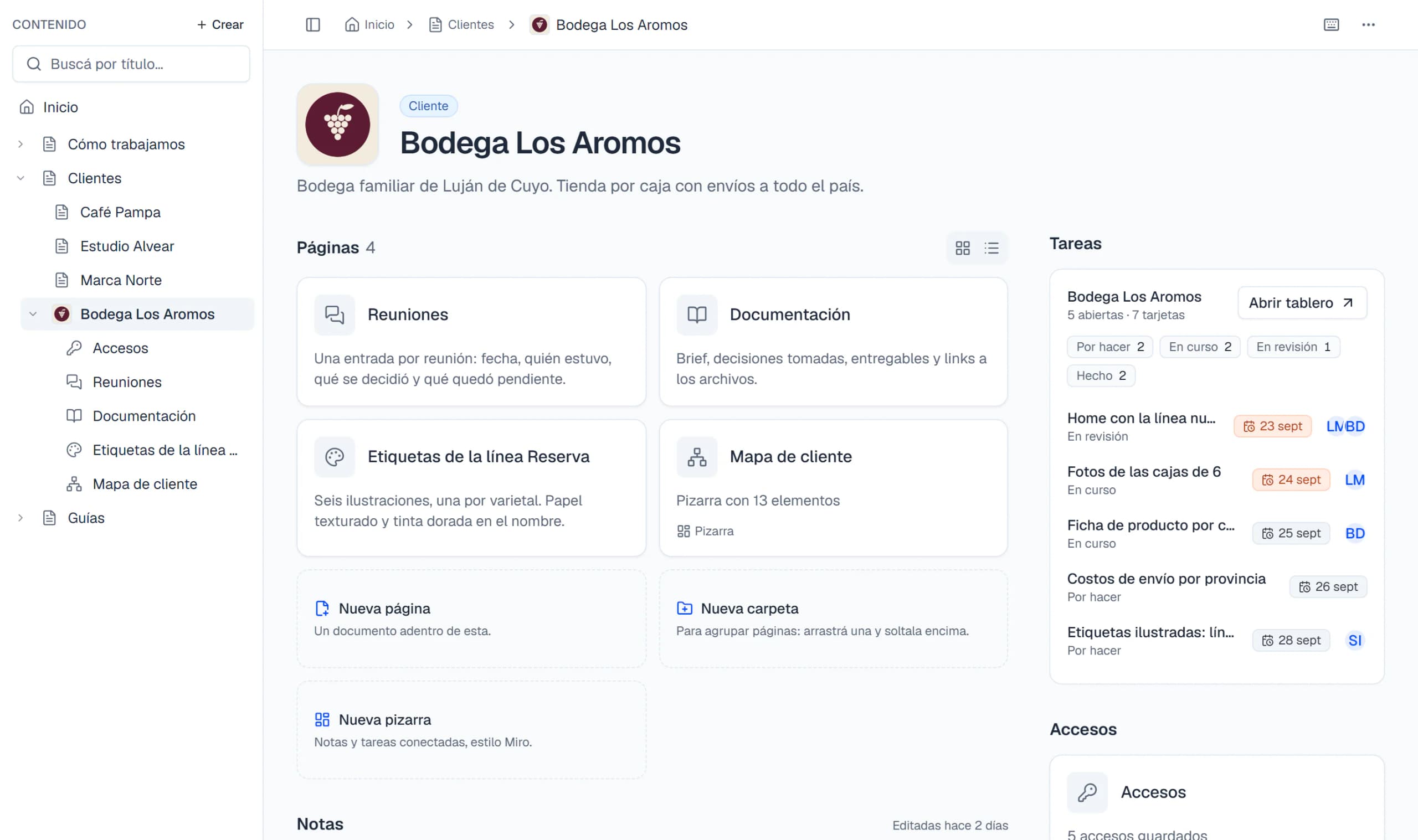This screenshot has width=1418, height=840.
Task: Click the Cliente tag badge
Action: click(428, 106)
